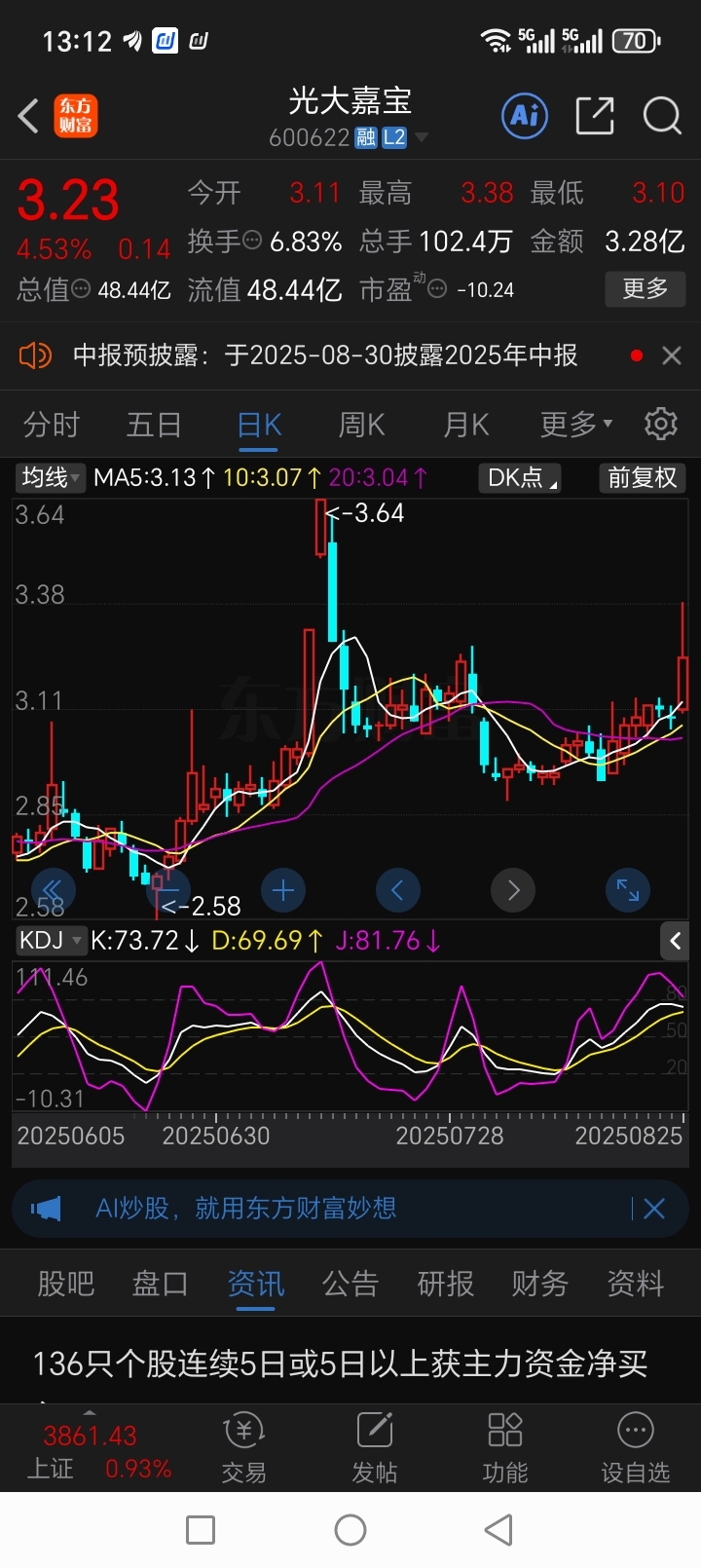Image resolution: width=701 pixels, height=1568 pixels.
Task: Dismiss the 中报预披露 notice bar
Action: [x=671, y=355]
